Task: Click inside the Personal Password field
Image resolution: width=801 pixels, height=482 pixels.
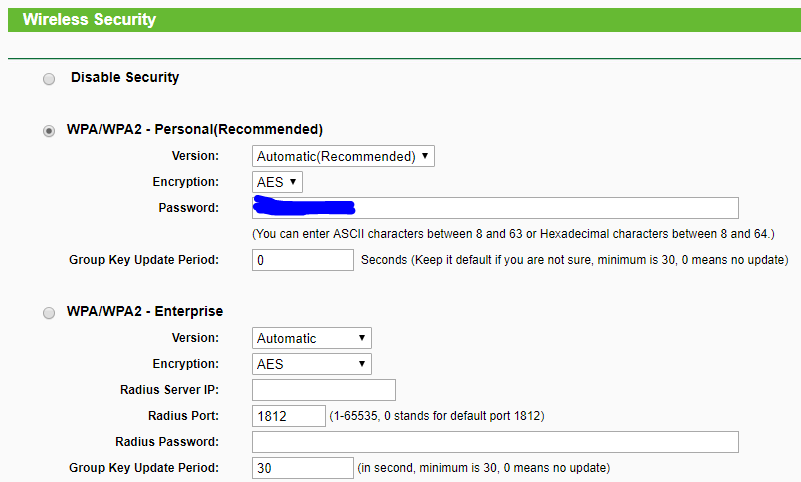Action: tap(496, 208)
